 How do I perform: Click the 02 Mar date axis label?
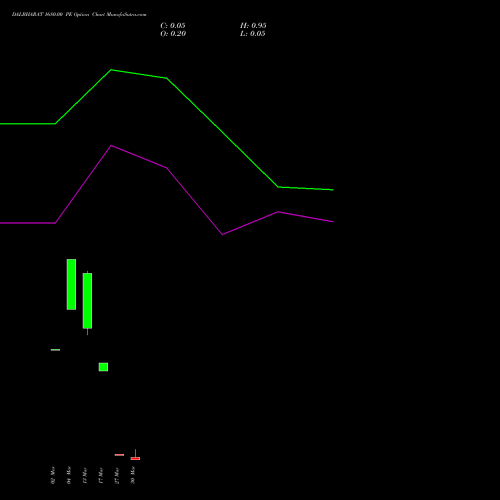[x=53, y=475]
